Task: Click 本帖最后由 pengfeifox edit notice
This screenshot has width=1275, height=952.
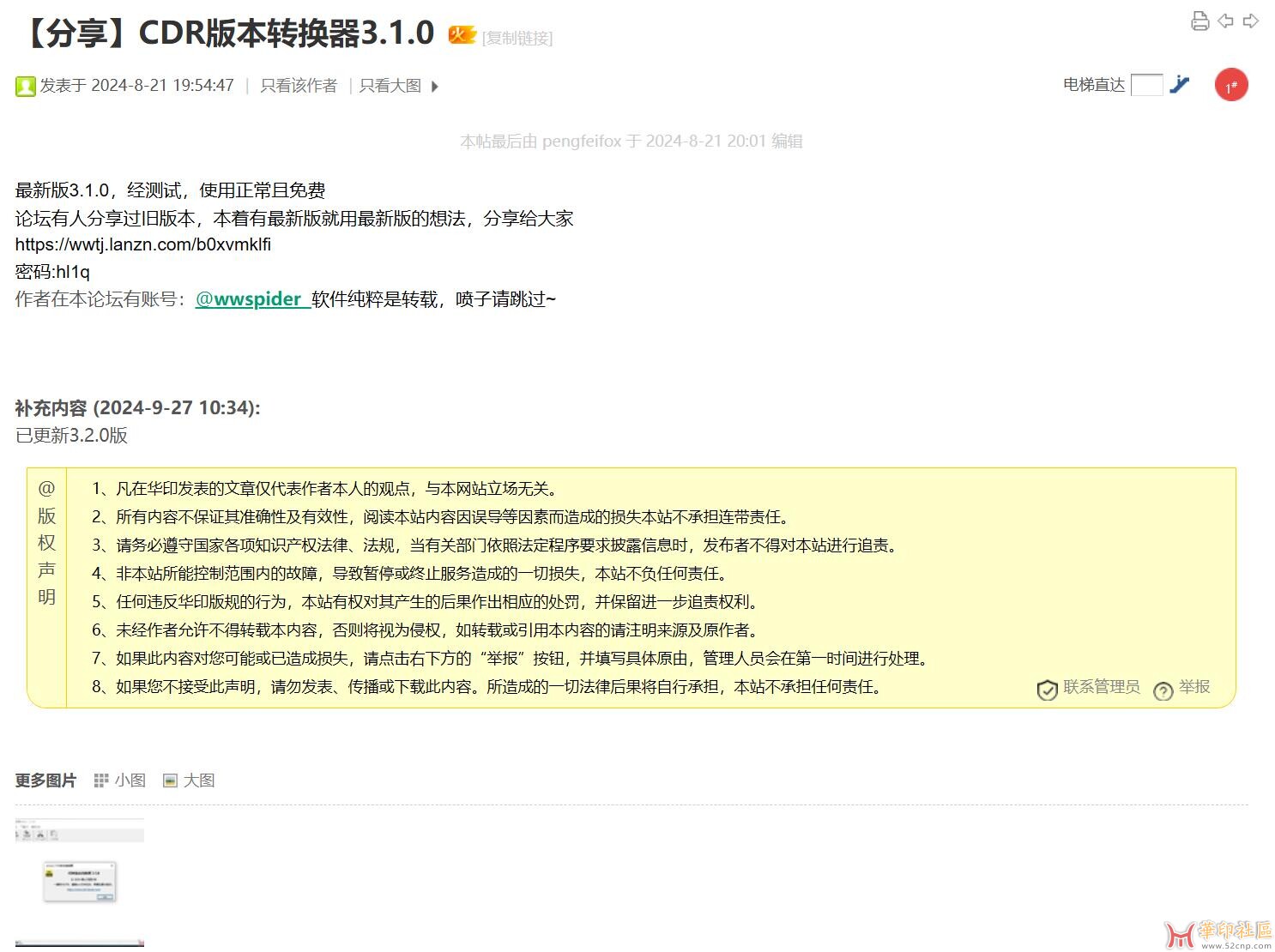Action: click(x=631, y=142)
